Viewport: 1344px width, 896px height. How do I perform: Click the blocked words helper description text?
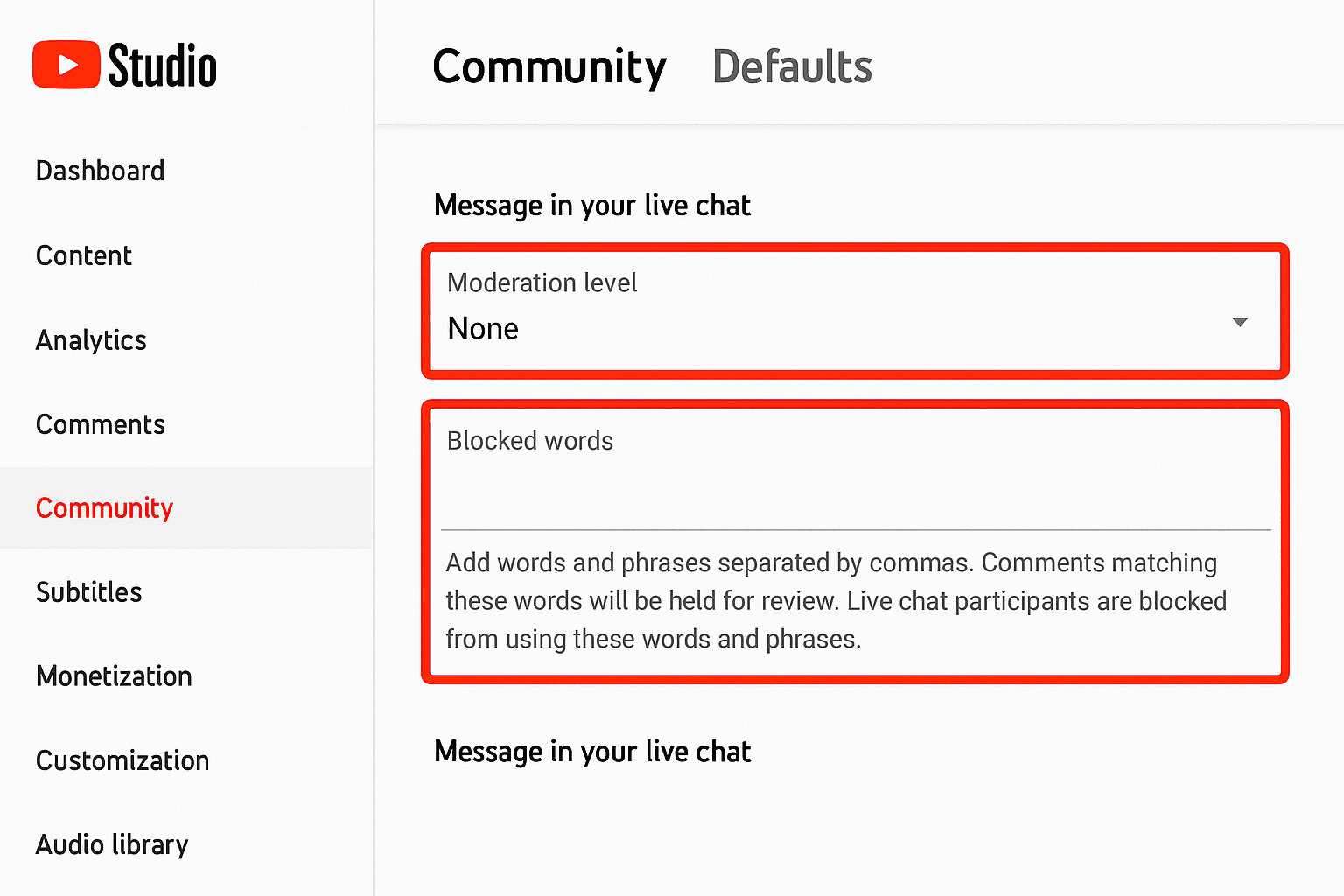(836, 601)
